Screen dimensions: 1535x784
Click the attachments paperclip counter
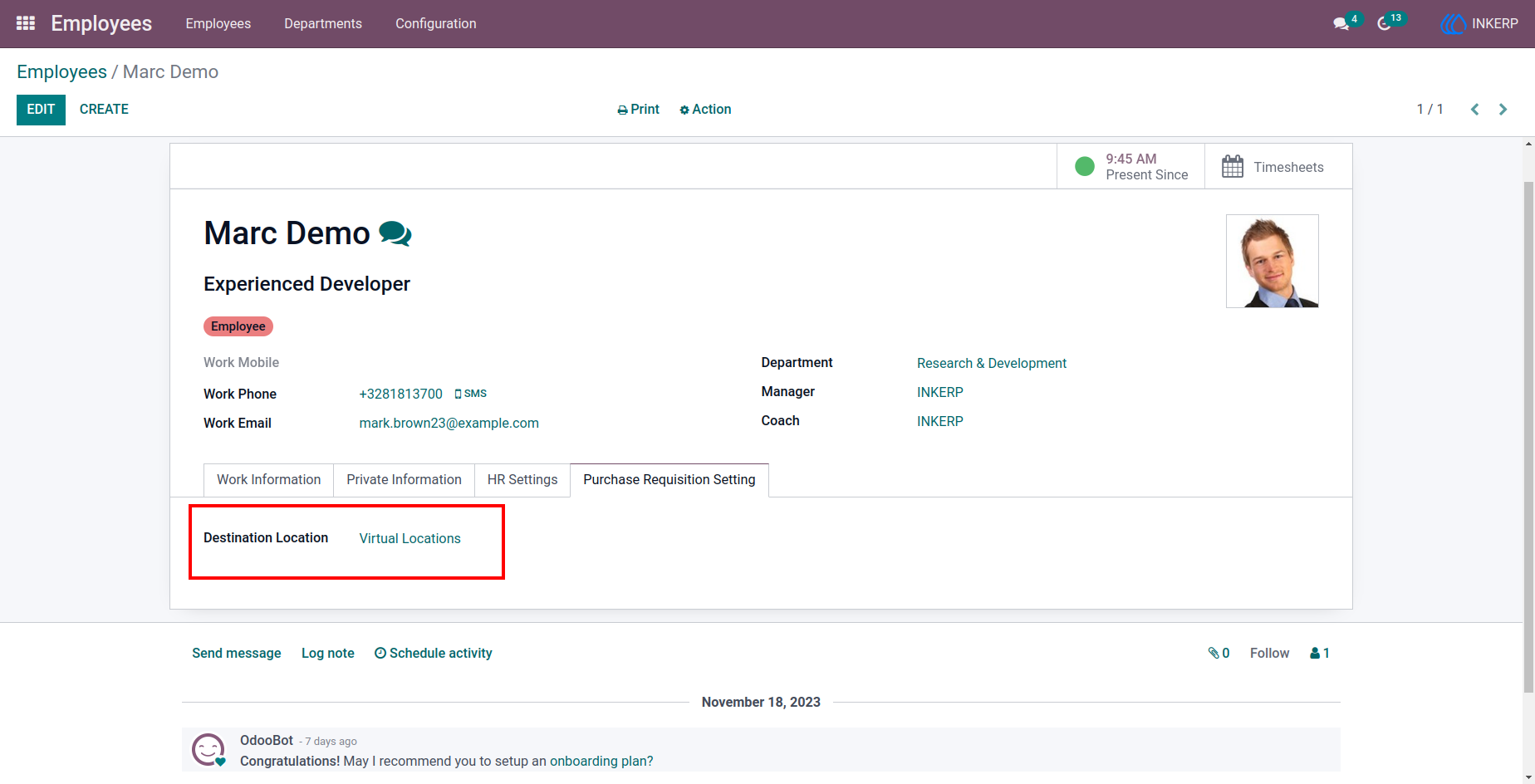(1219, 654)
